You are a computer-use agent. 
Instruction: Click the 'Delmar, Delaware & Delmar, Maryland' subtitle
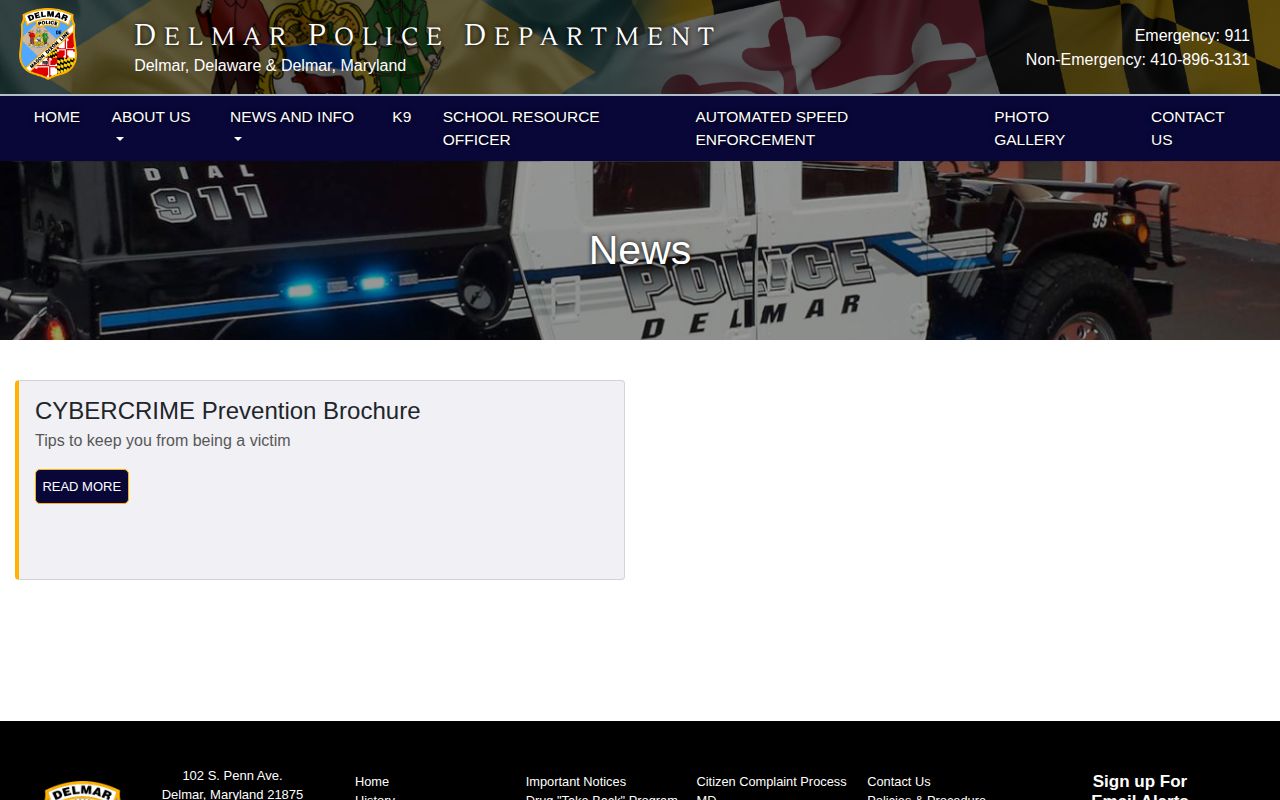coord(270,66)
